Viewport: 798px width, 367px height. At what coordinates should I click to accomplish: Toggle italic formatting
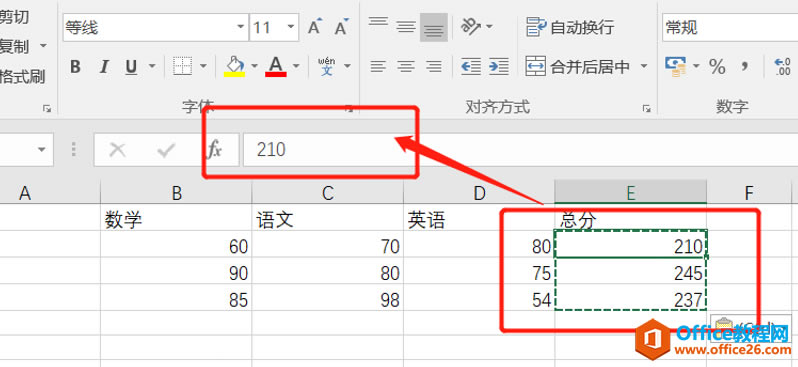click(x=104, y=66)
